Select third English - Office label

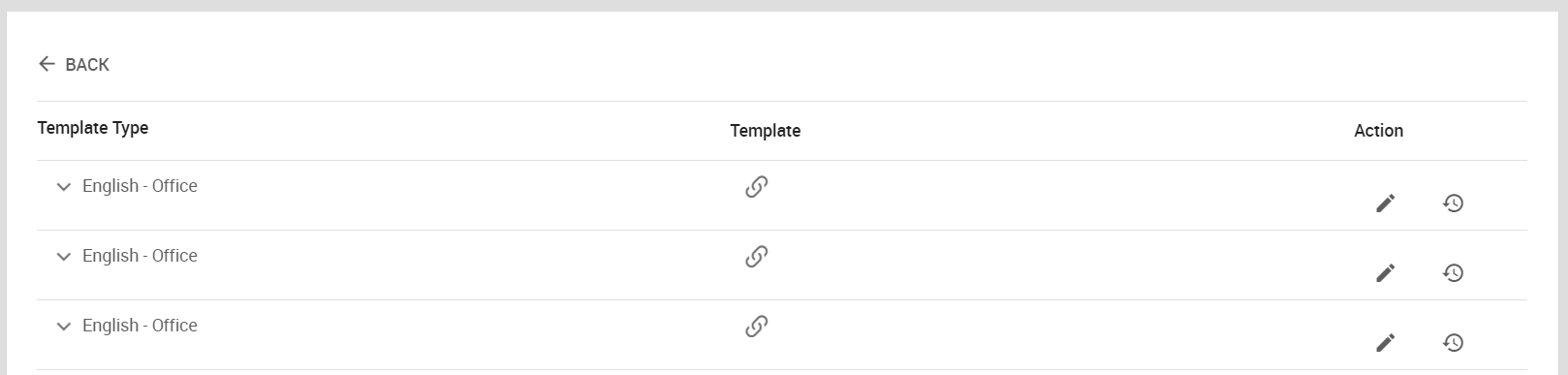[x=140, y=326]
